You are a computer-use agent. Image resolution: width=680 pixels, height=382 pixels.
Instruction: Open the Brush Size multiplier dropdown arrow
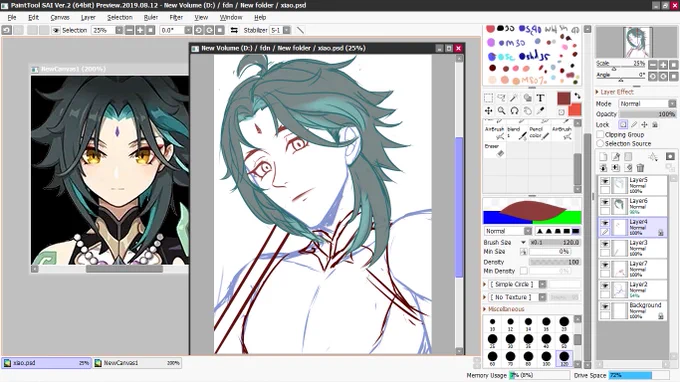[523, 242]
